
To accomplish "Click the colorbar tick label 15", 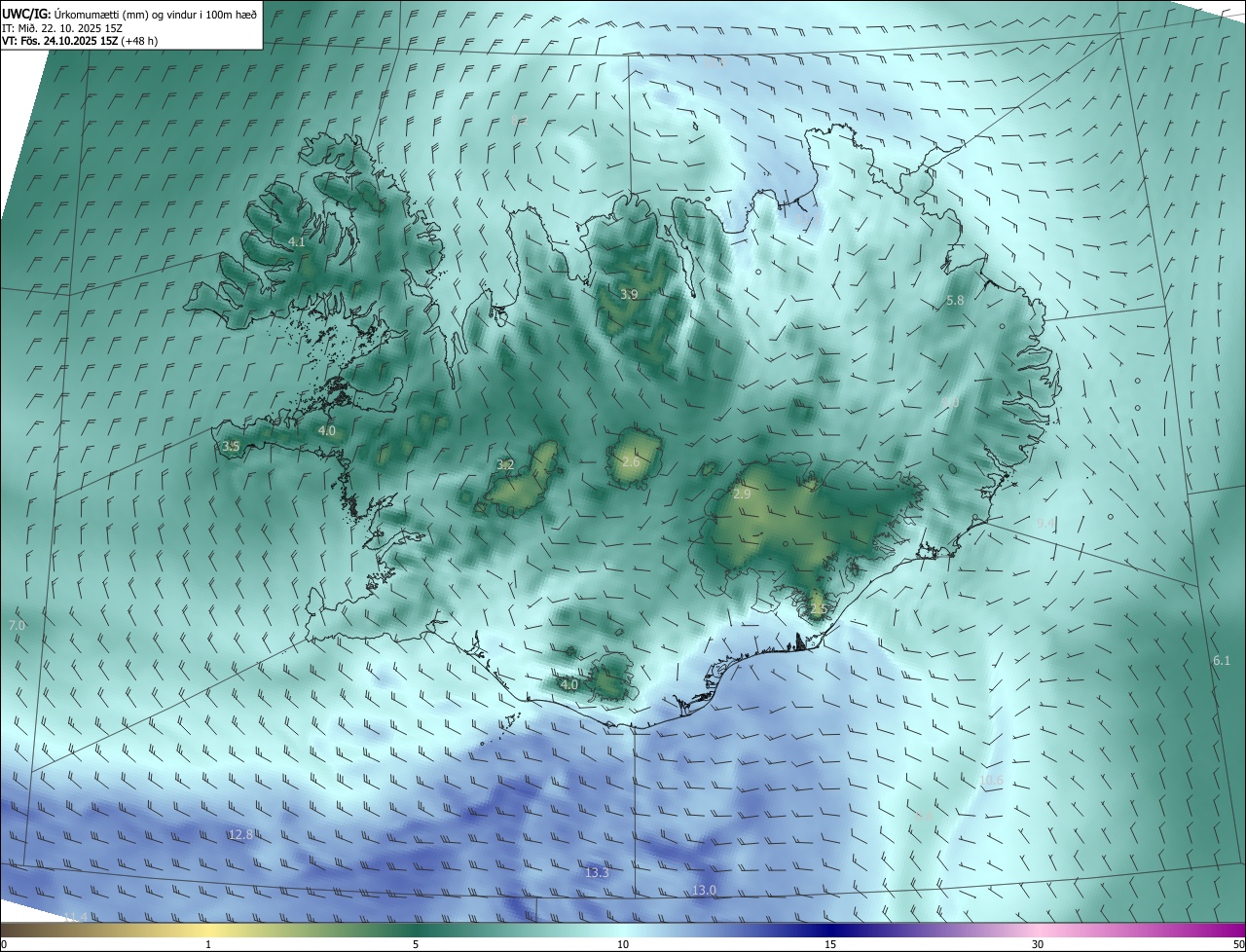I will coord(830,944).
